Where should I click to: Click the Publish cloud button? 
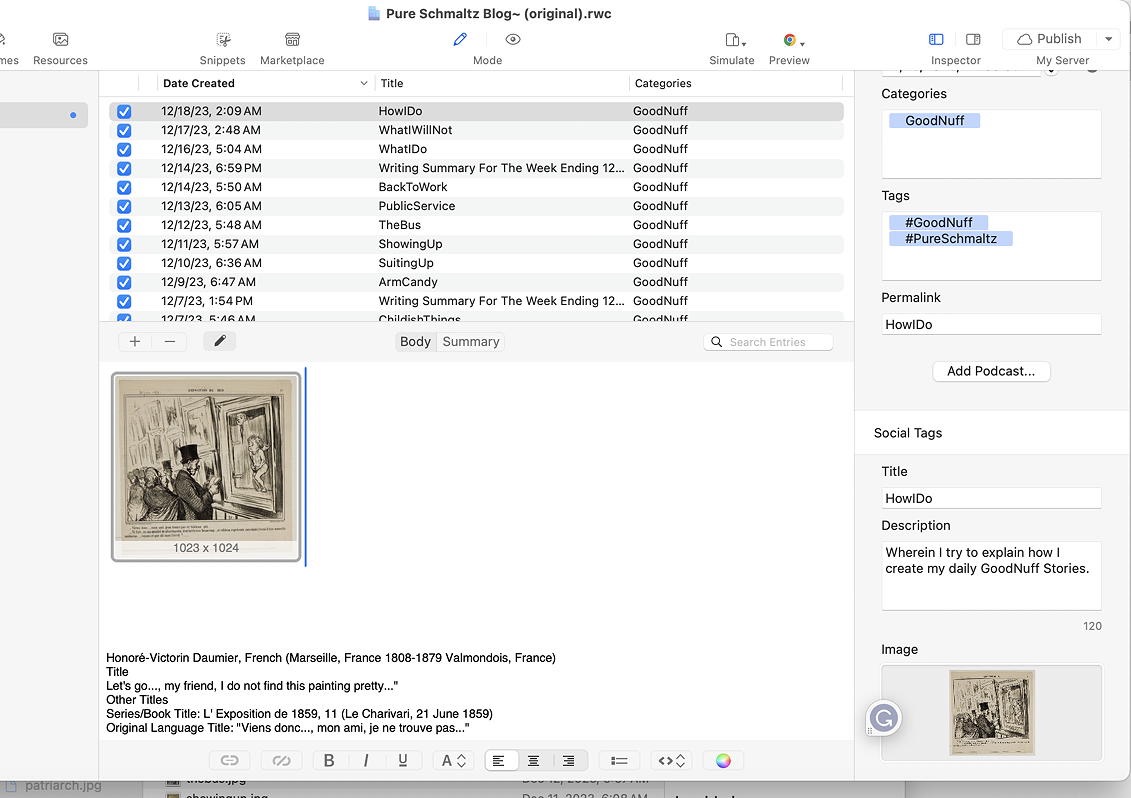(1049, 39)
